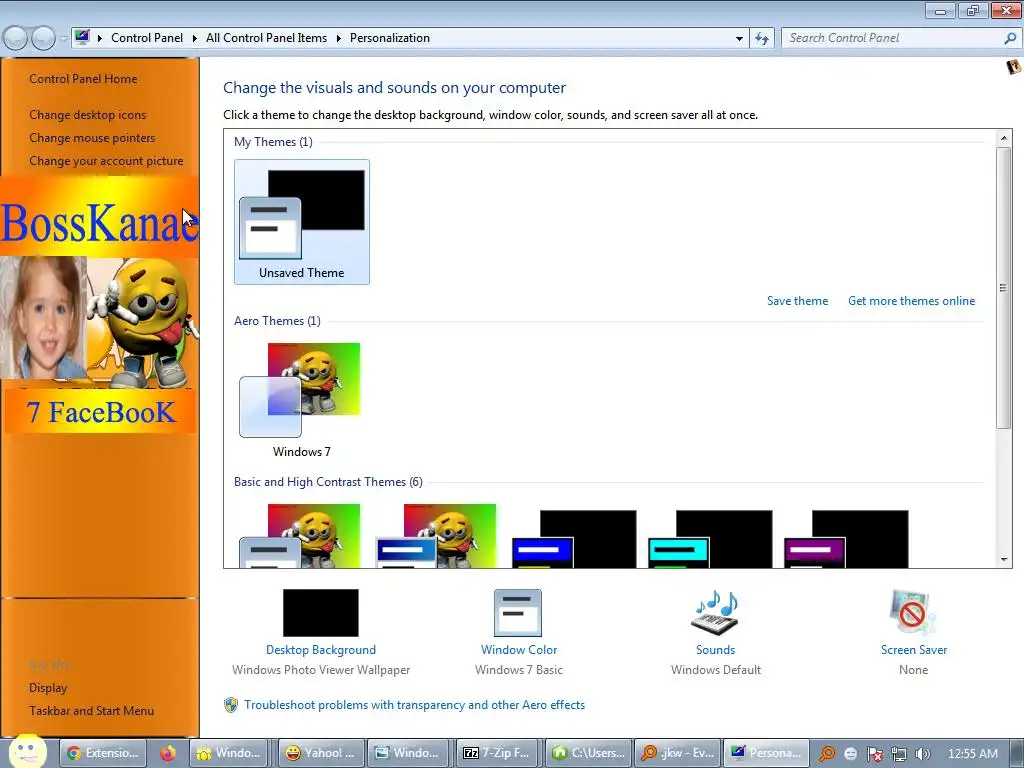Image resolution: width=1024 pixels, height=768 pixels.
Task: Click the Screen Saver link text
Action: click(914, 650)
